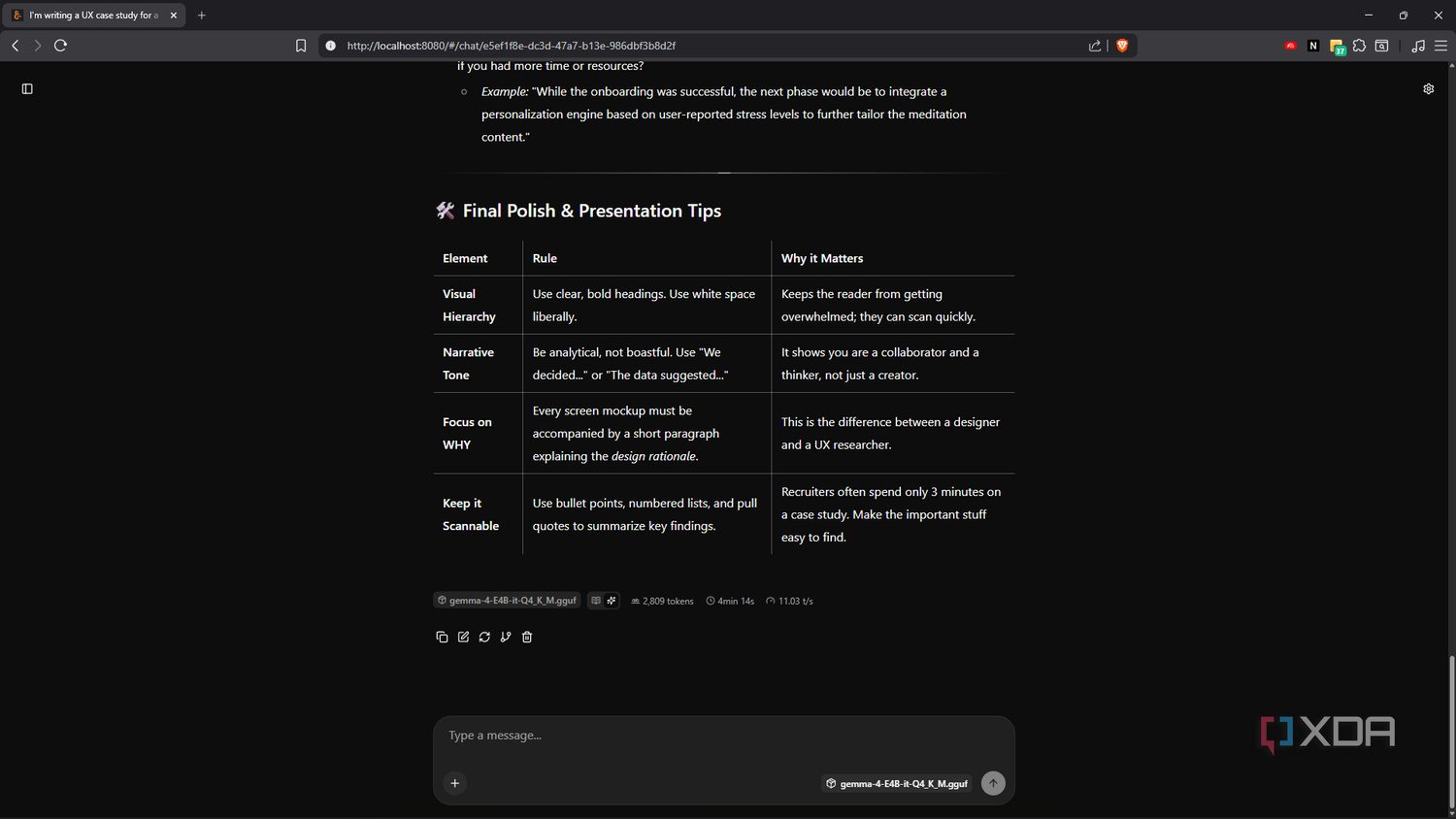Go back to the previous page

coord(16,46)
